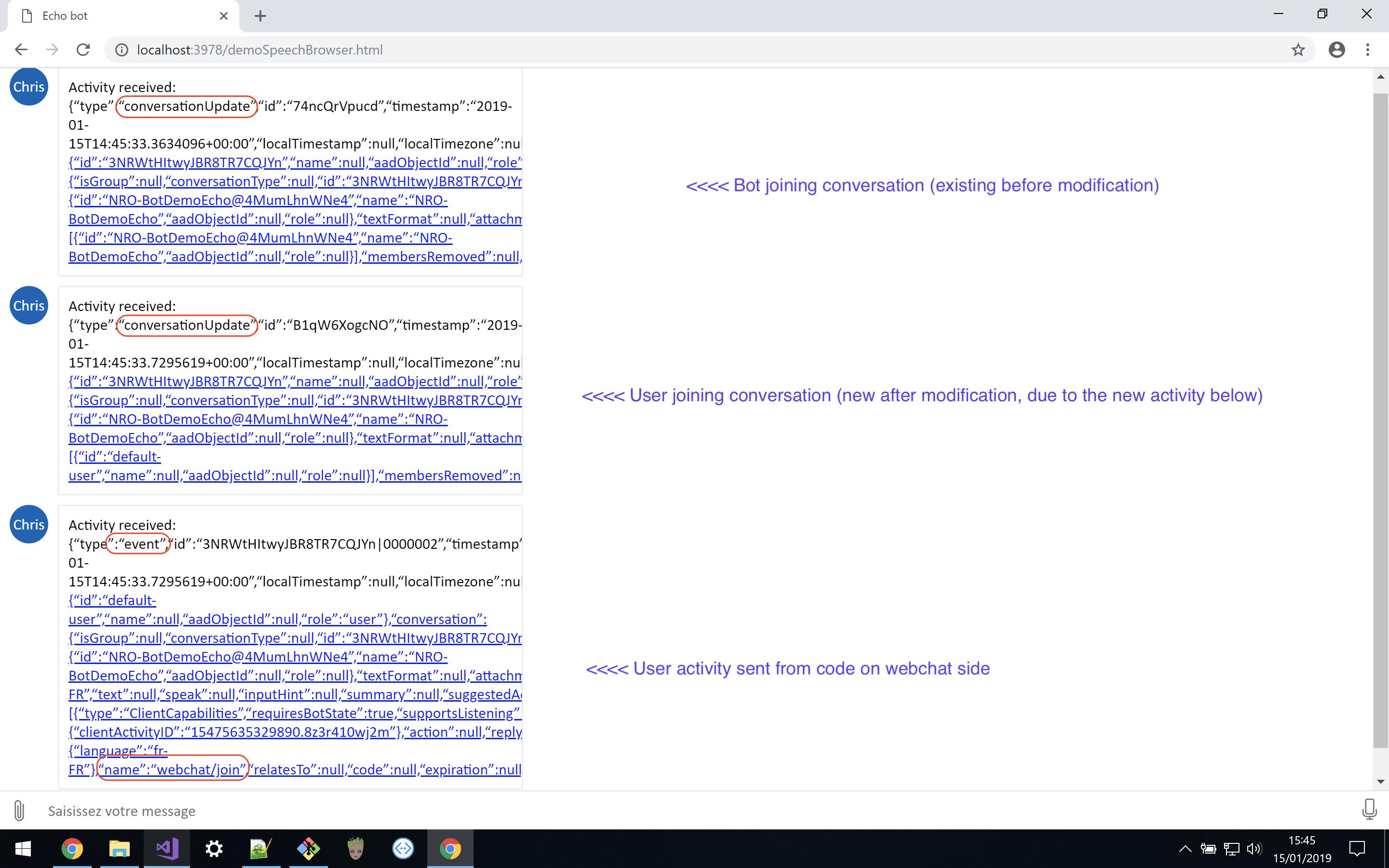The height and width of the screenshot is (868, 1389).
Task: Open Visual Studio from the taskbar
Action: point(167,849)
